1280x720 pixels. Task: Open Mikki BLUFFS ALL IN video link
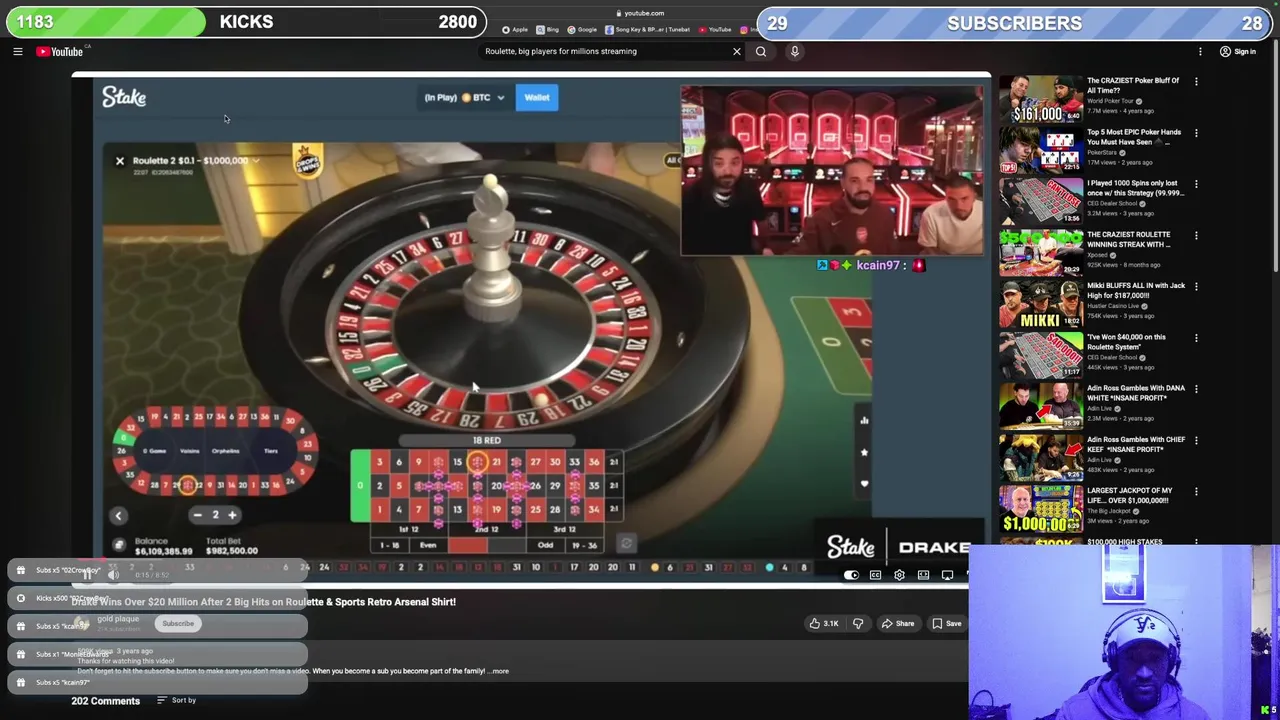point(1136,290)
